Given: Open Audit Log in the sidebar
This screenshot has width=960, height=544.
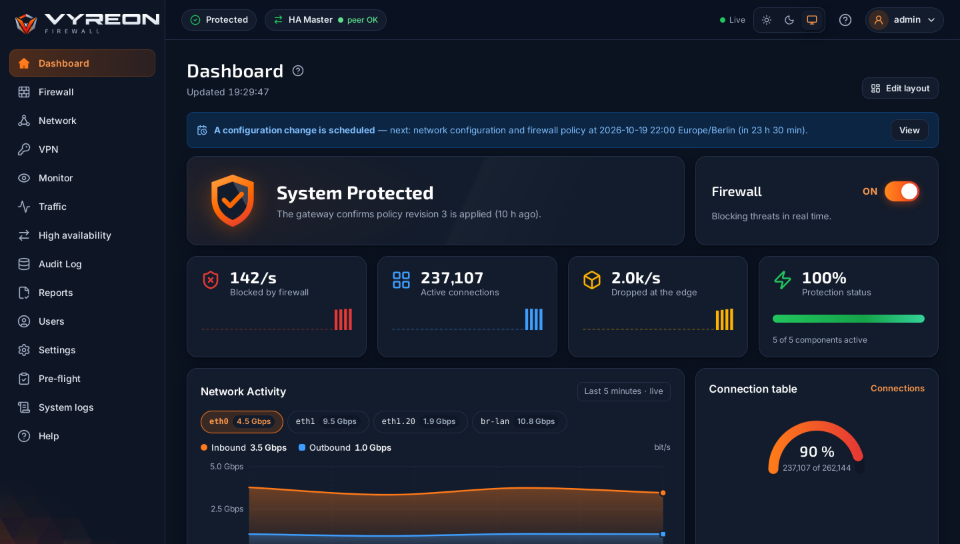Looking at the screenshot, I should point(82,264).
